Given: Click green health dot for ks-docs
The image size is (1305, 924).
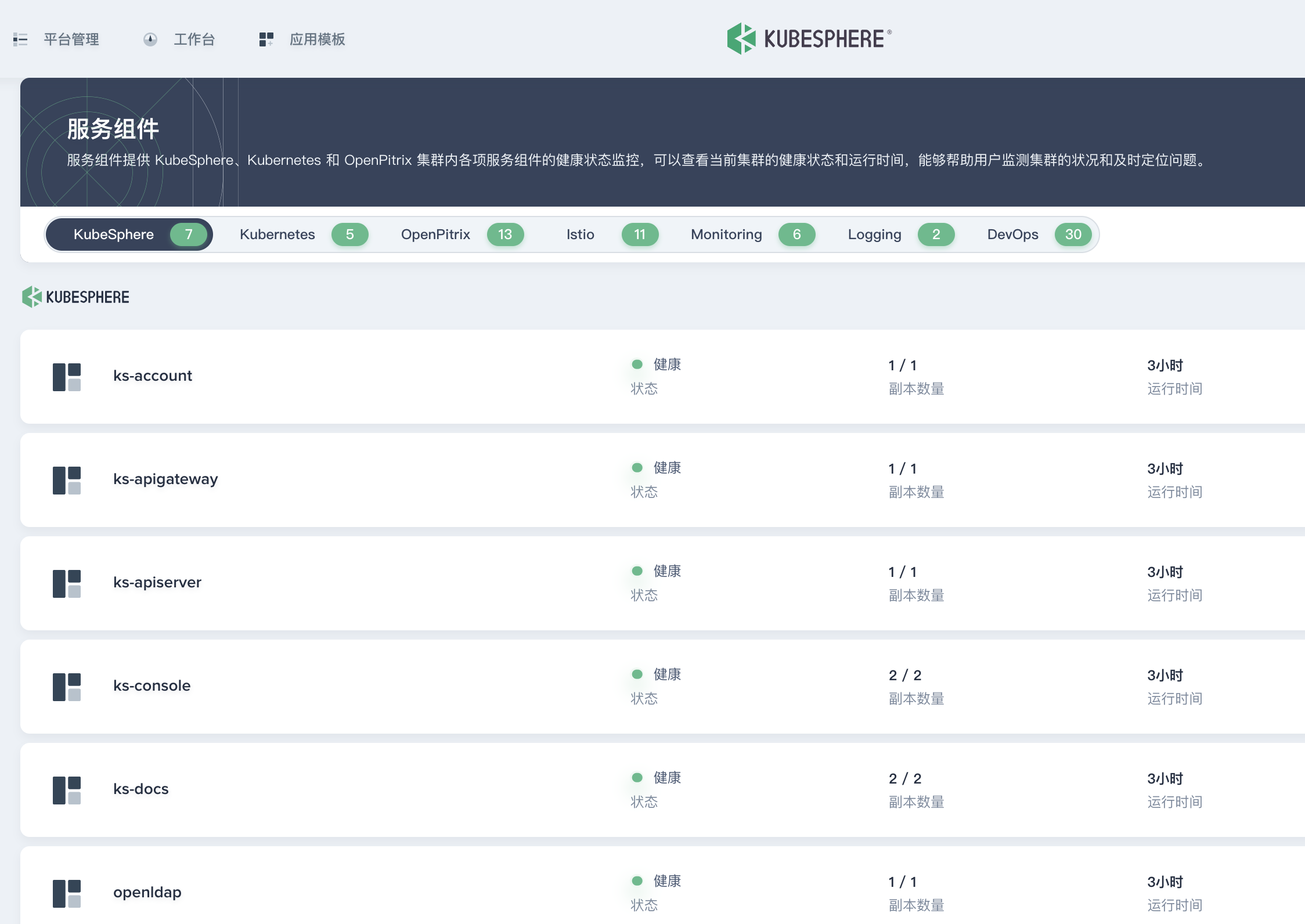Looking at the screenshot, I should tap(637, 778).
